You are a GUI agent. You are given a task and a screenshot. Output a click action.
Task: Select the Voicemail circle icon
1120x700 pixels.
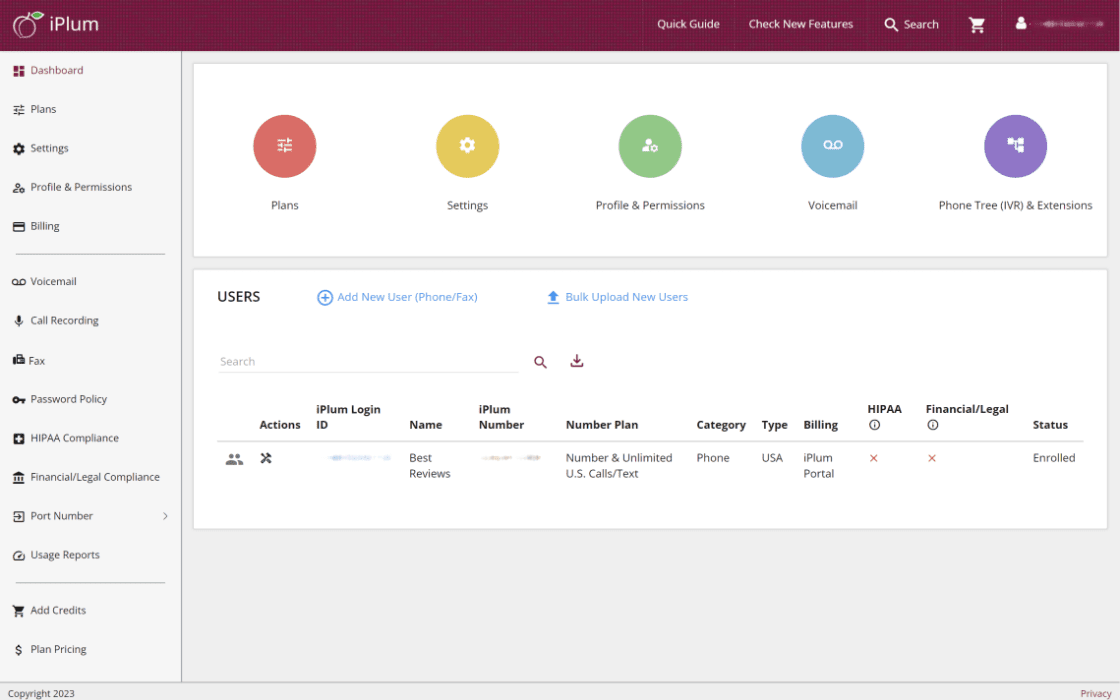click(832, 146)
